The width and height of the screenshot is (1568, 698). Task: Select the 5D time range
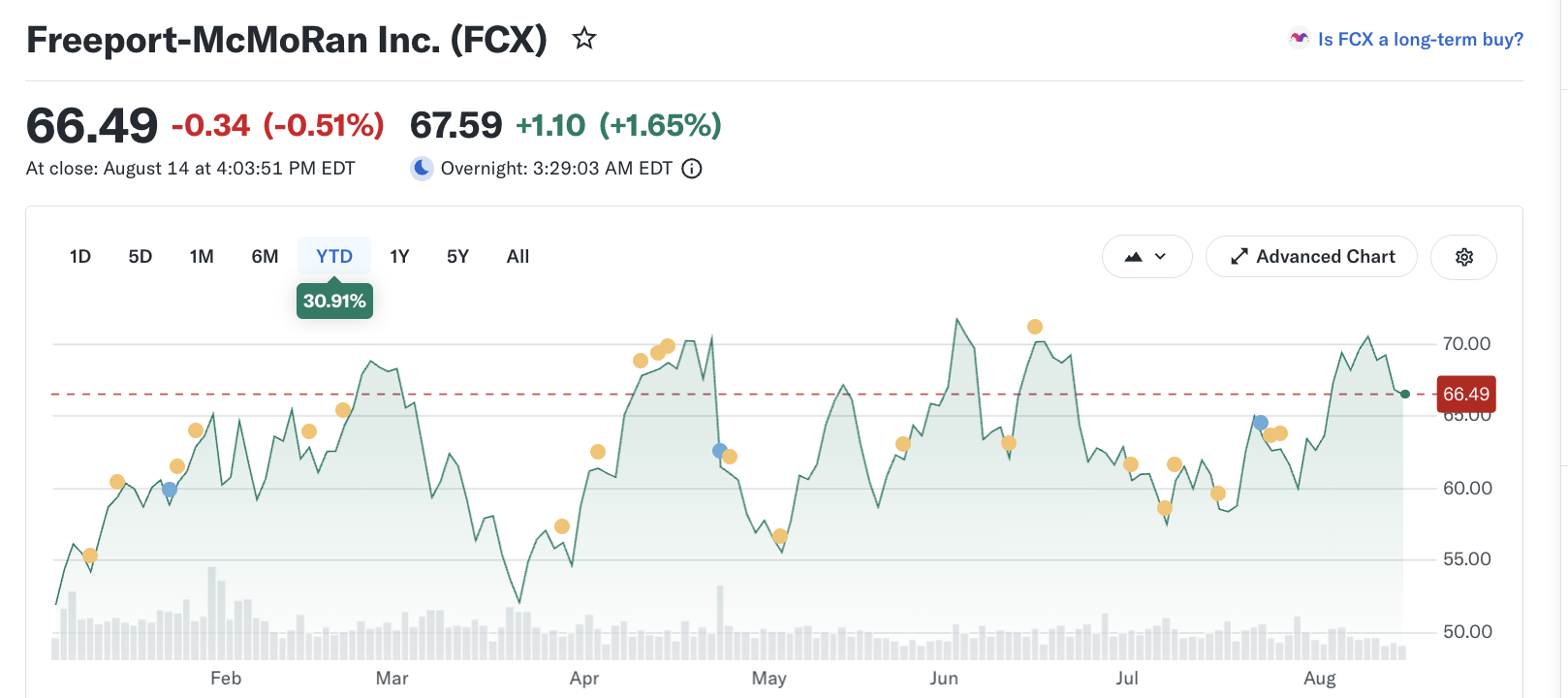click(x=141, y=257)
